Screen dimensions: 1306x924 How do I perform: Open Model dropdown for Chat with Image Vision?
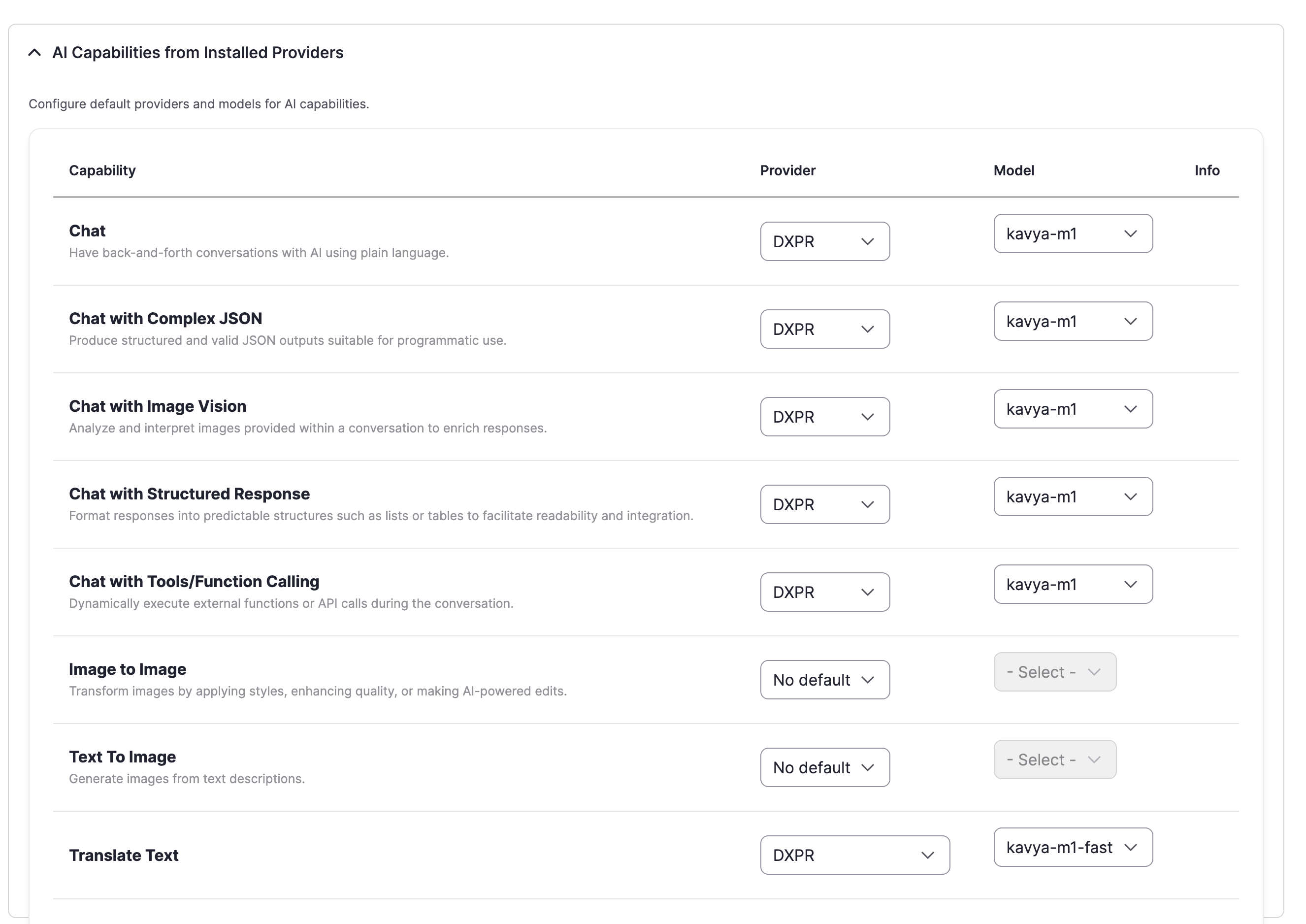click(x=1073, y=408)
